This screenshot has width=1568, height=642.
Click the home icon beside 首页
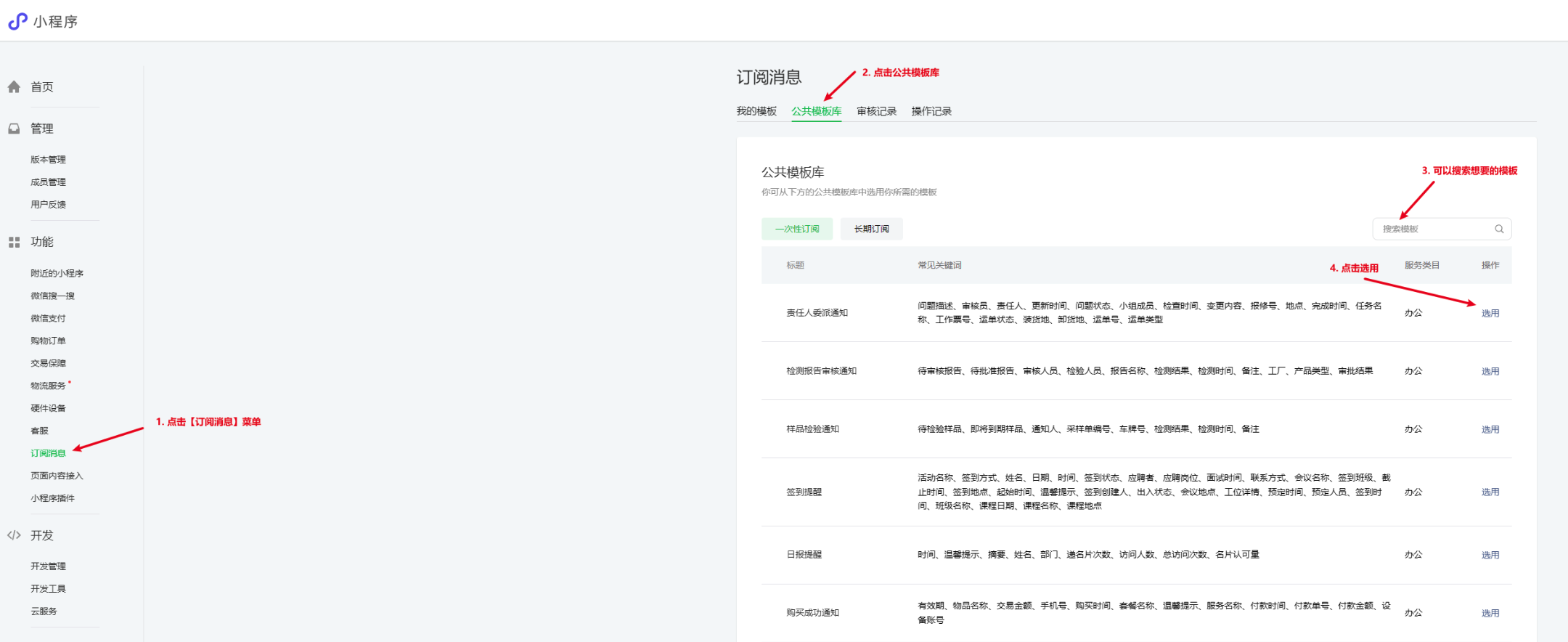[x=14, y=87]
